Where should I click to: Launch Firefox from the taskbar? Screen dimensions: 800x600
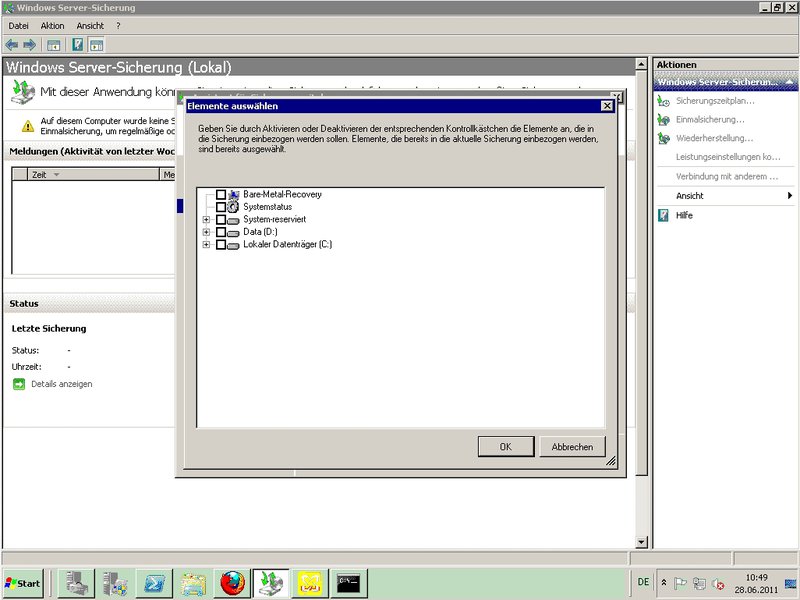point(232,583)
